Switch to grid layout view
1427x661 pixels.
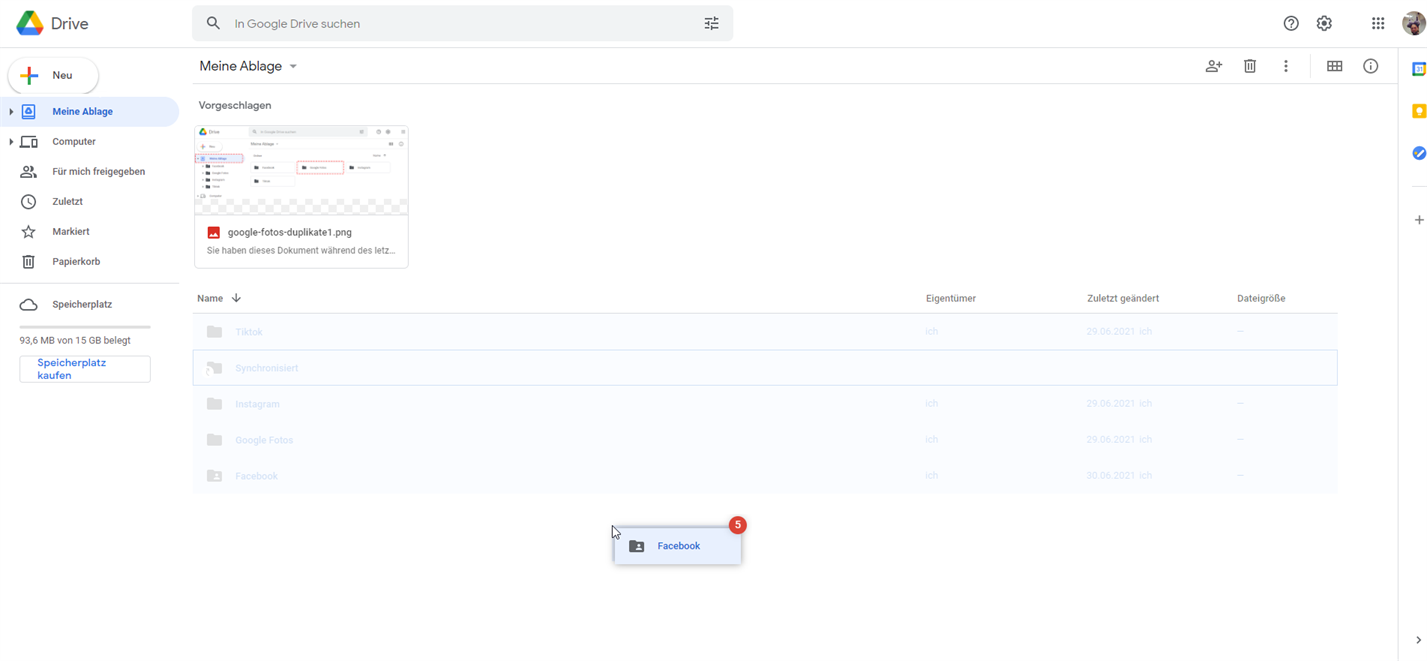tap(1334, 66)
